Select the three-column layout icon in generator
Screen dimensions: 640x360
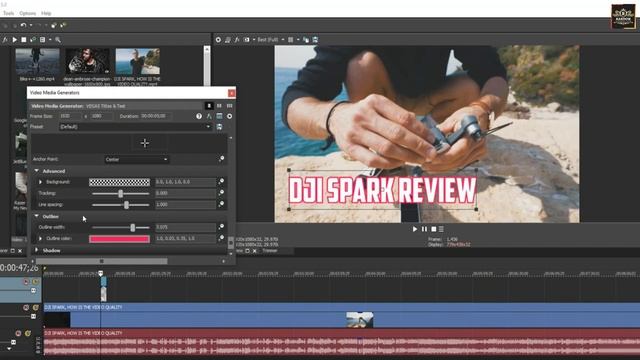229,106
